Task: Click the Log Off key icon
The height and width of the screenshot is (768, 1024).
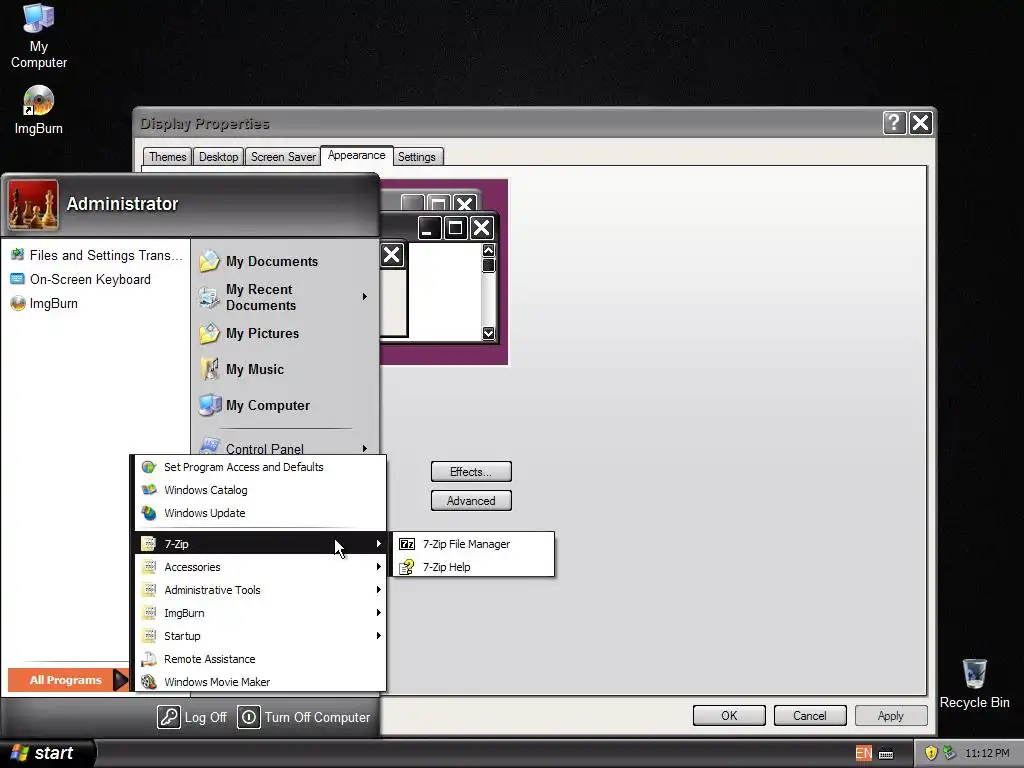Action: click(x=168, y=717)
